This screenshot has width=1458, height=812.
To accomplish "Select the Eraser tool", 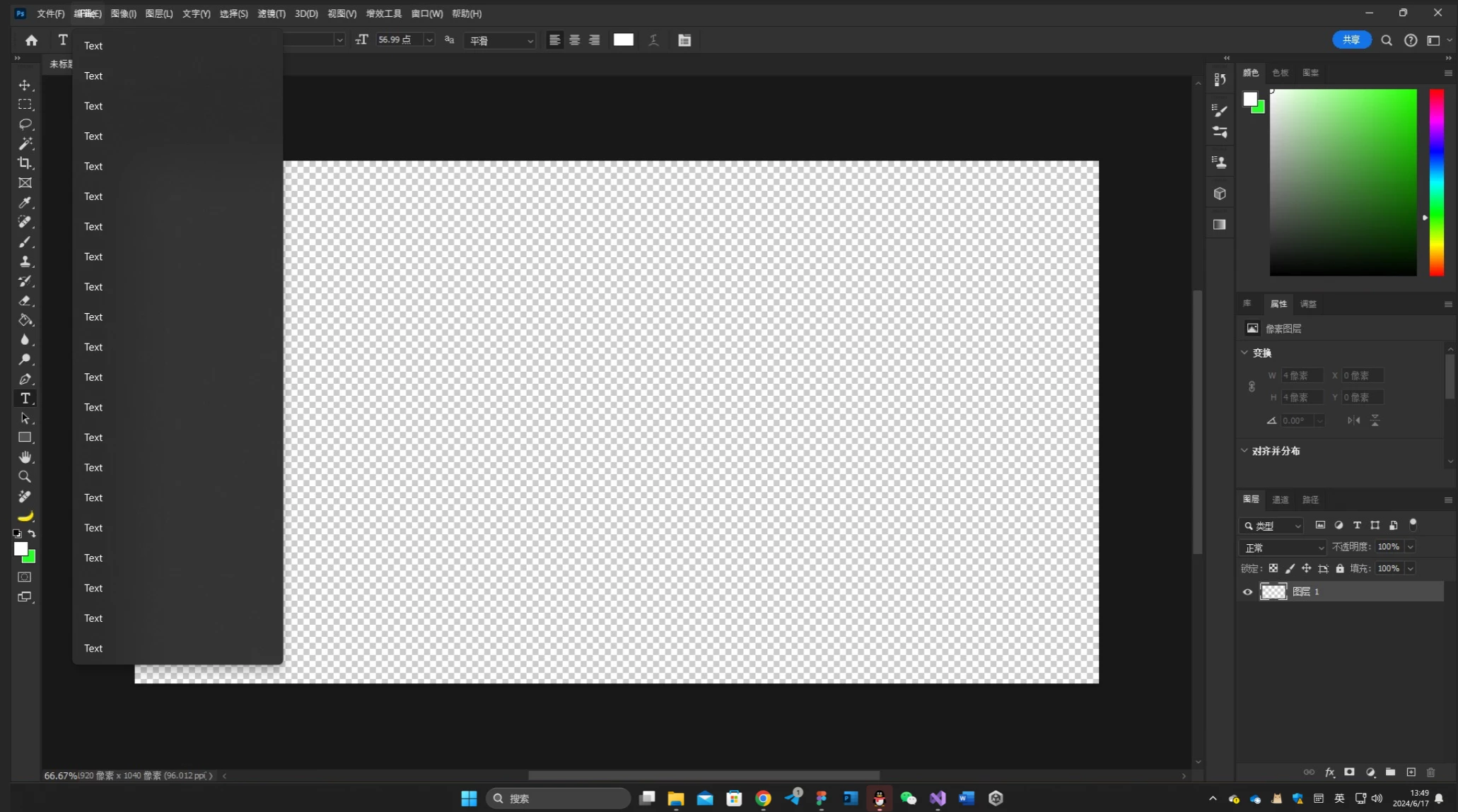I will tap(25, 300).
